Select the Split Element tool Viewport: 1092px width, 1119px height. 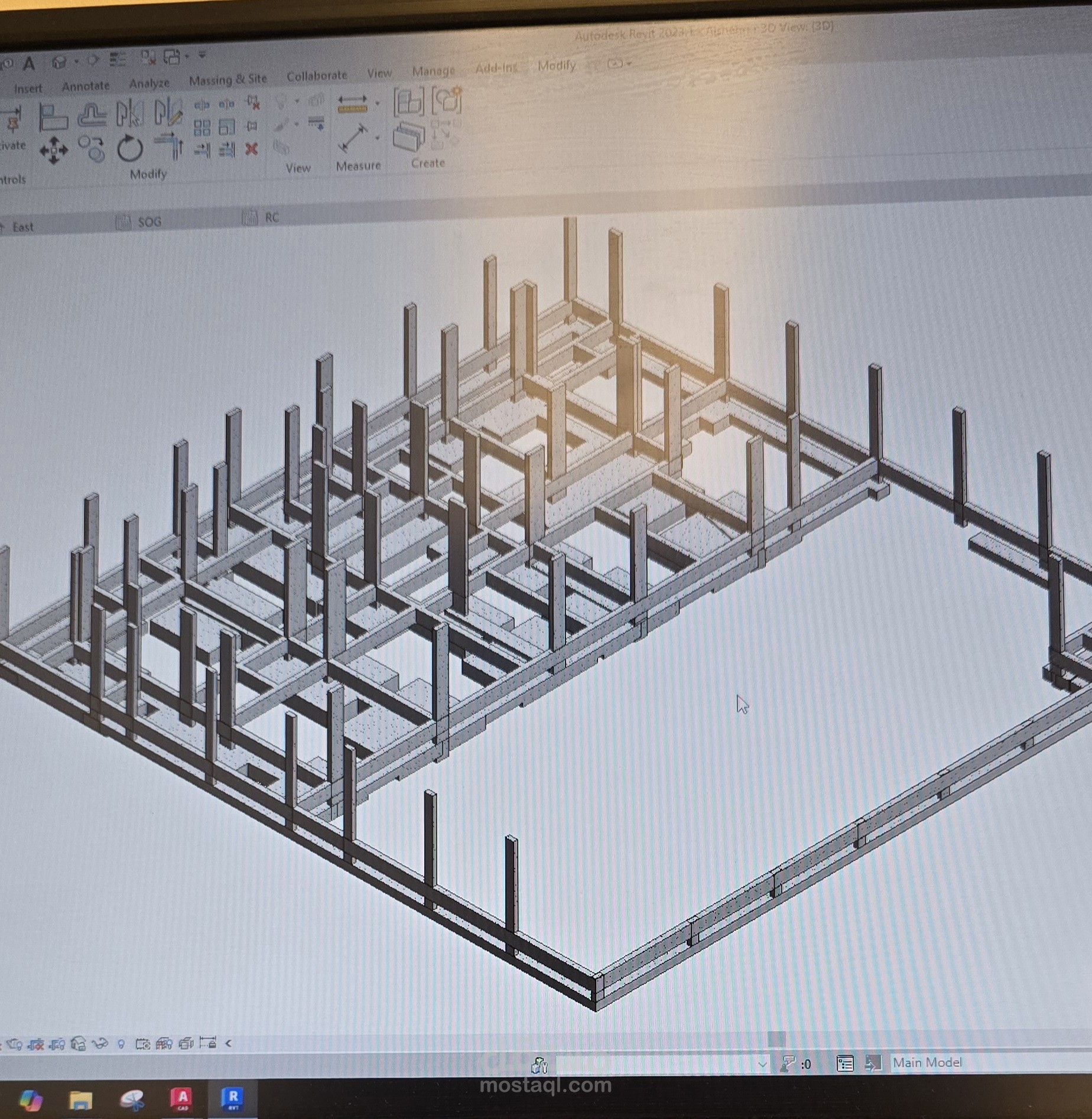click(x=202, y=105)
